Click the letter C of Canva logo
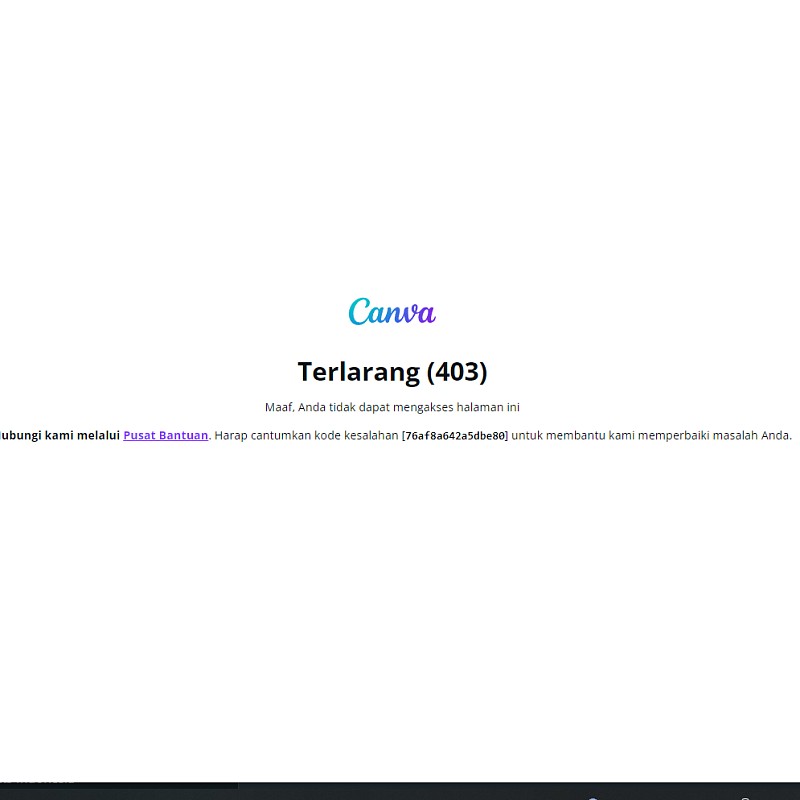Screen dimensions: 800x800 [359, 313]
